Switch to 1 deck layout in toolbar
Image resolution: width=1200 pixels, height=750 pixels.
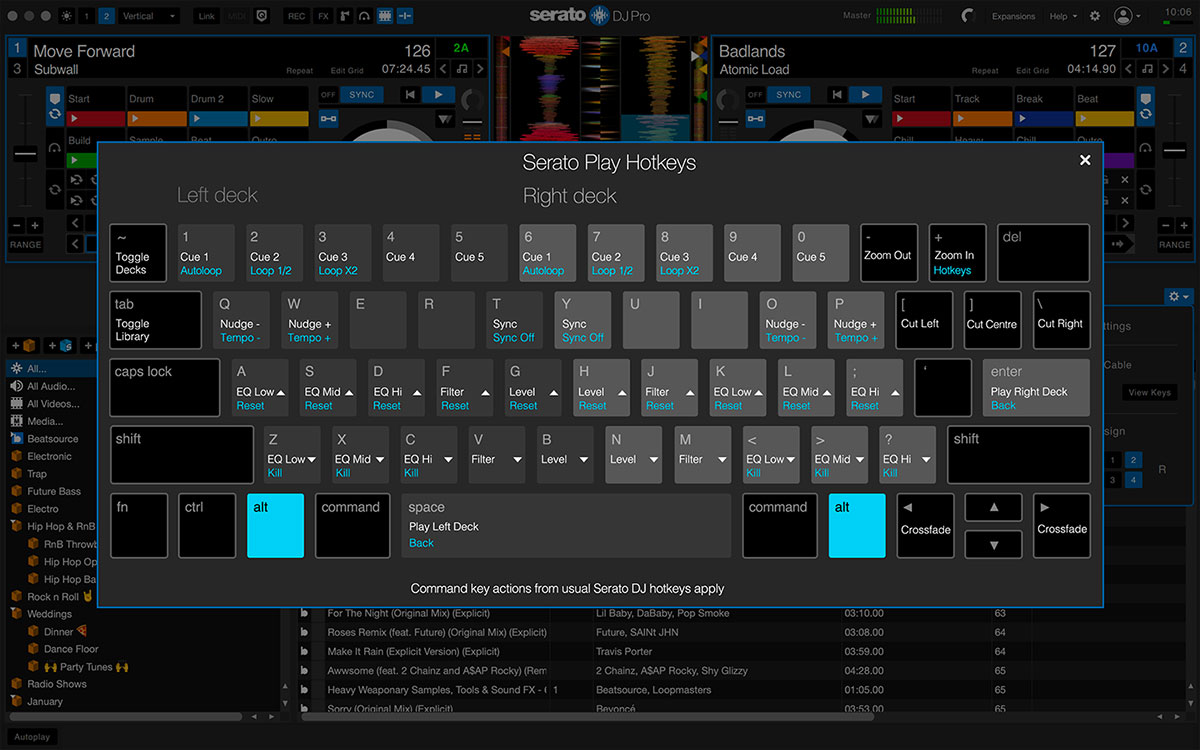[x=86, y=16]
